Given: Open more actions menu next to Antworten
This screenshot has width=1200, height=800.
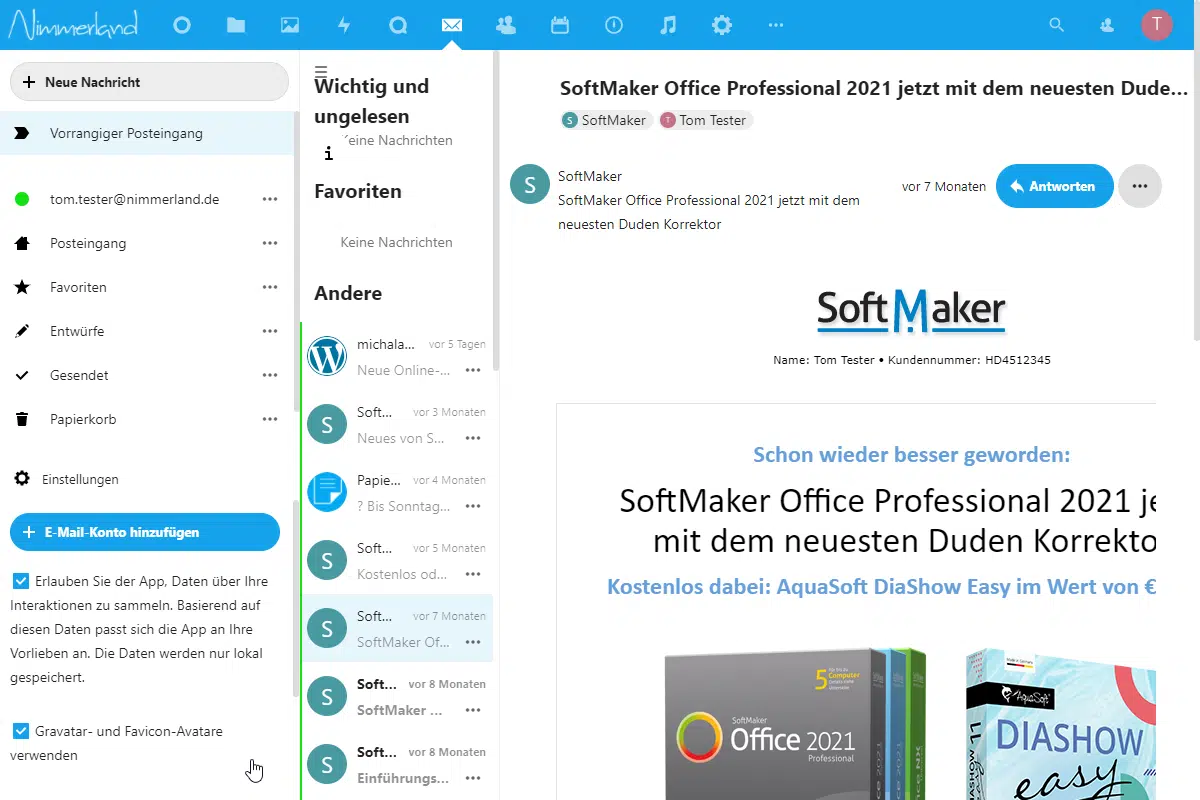Looking at the screenshot, I should (x=1140, y=186).
